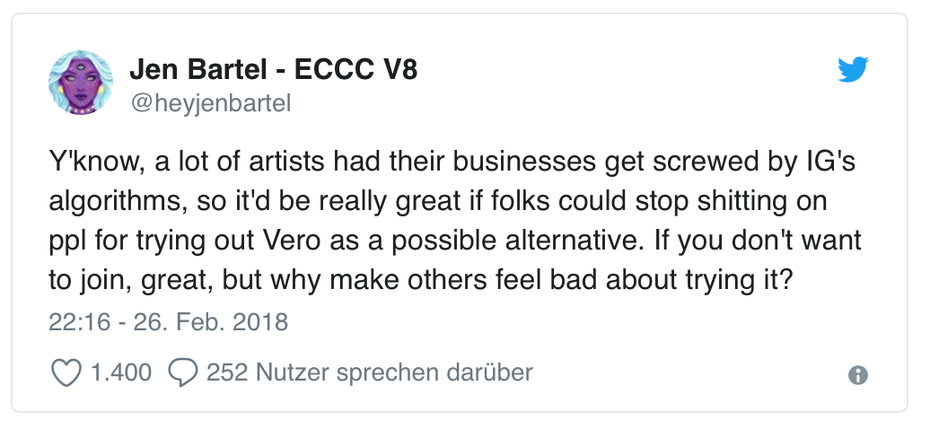Open the tweet info icon
Viewport: 930px width, 438px height.
point(857,376)
